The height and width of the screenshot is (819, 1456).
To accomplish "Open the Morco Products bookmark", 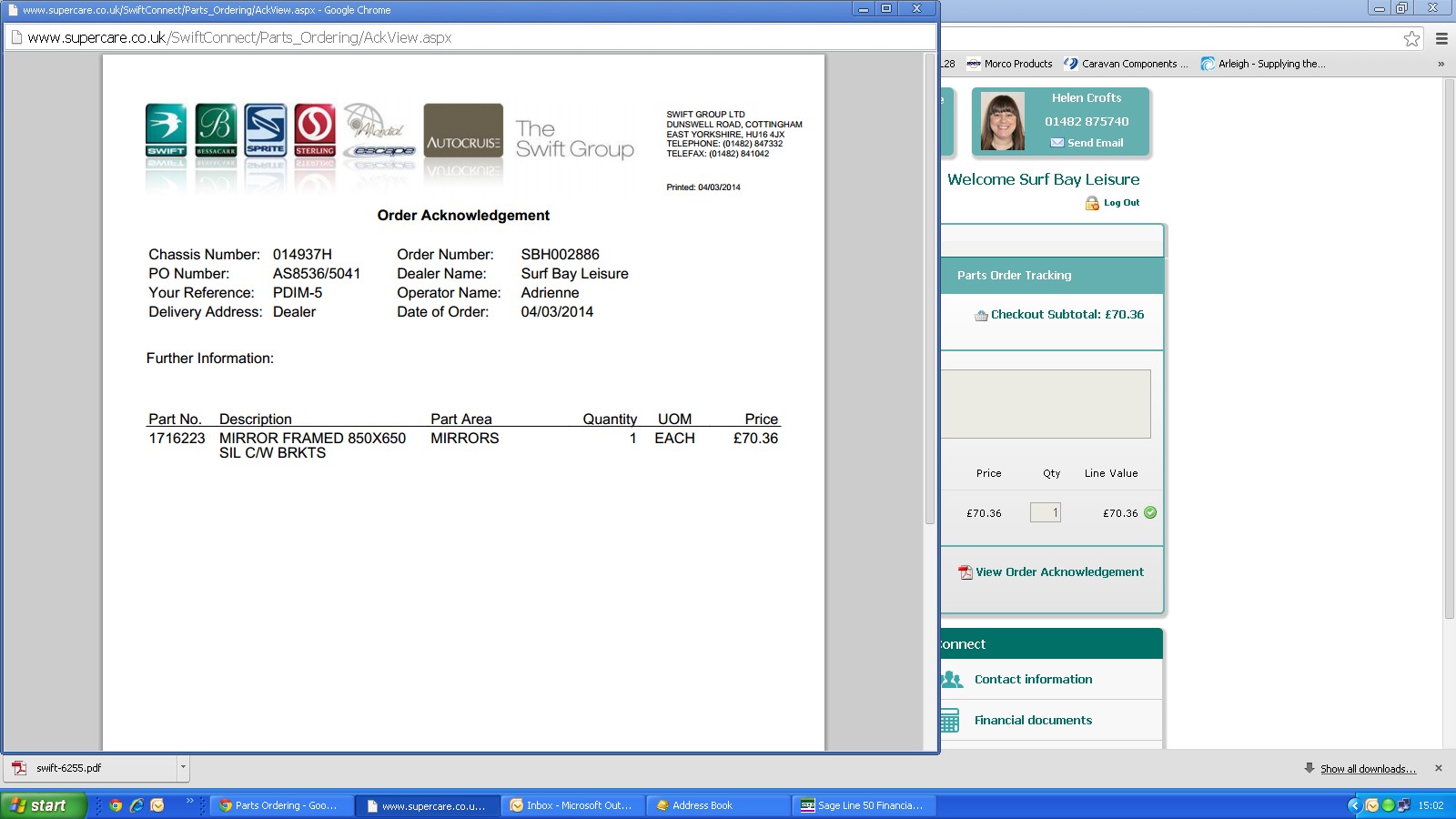I will (1009, 64).
